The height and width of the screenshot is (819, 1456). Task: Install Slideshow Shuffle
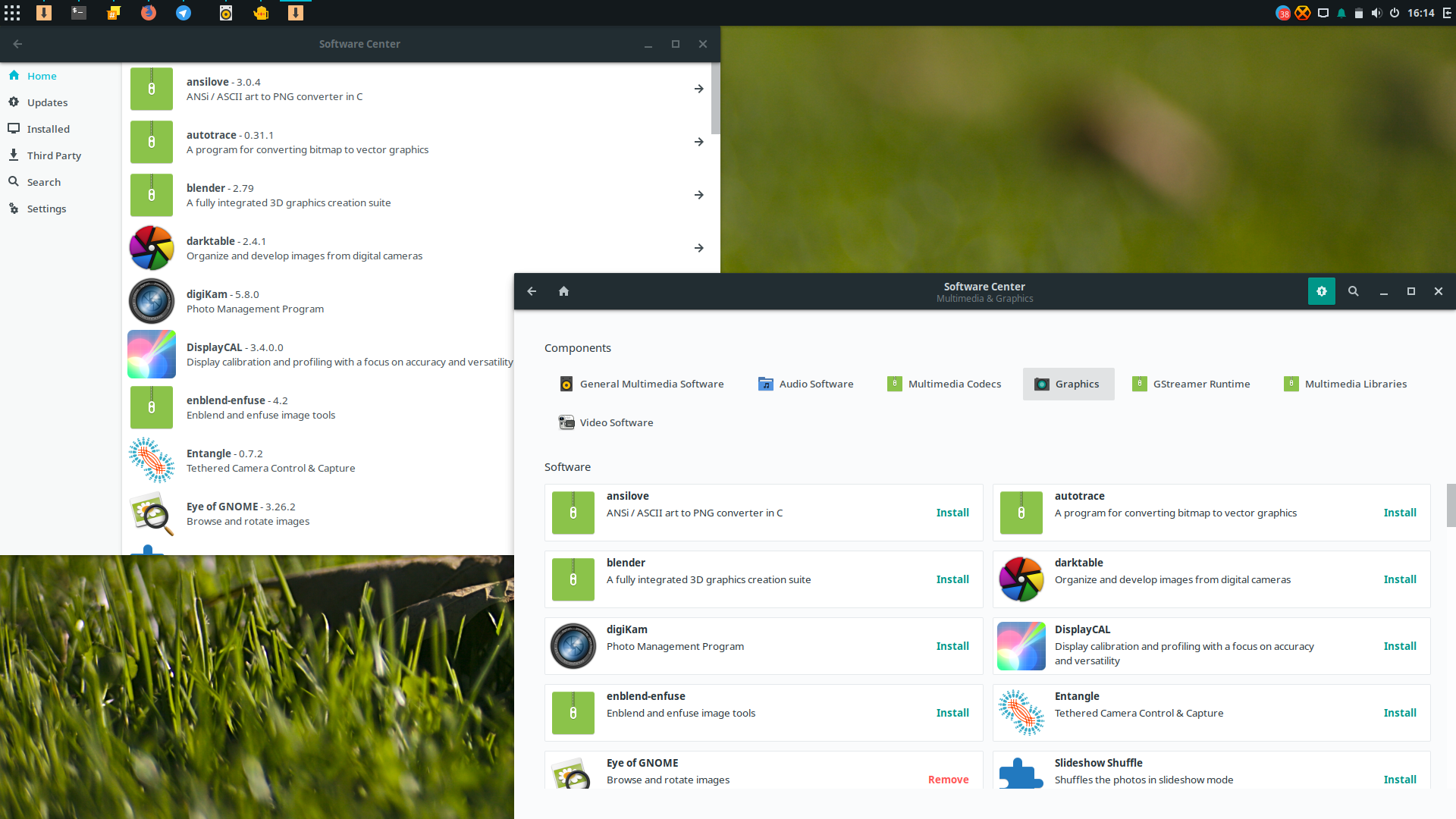click(1400, 780)
